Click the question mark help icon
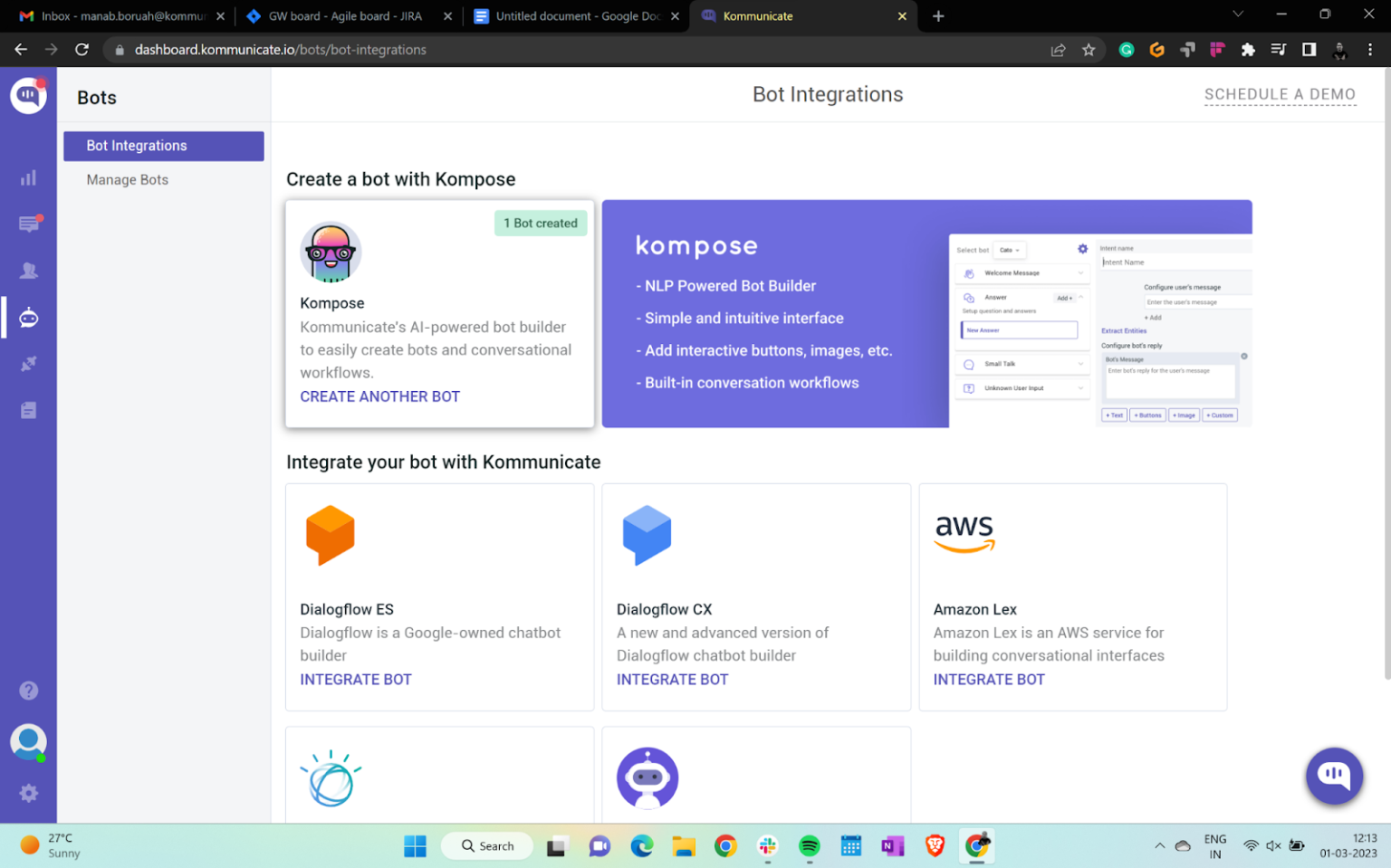The height and width of the screenshot is (868, 1391). point(28,691)
